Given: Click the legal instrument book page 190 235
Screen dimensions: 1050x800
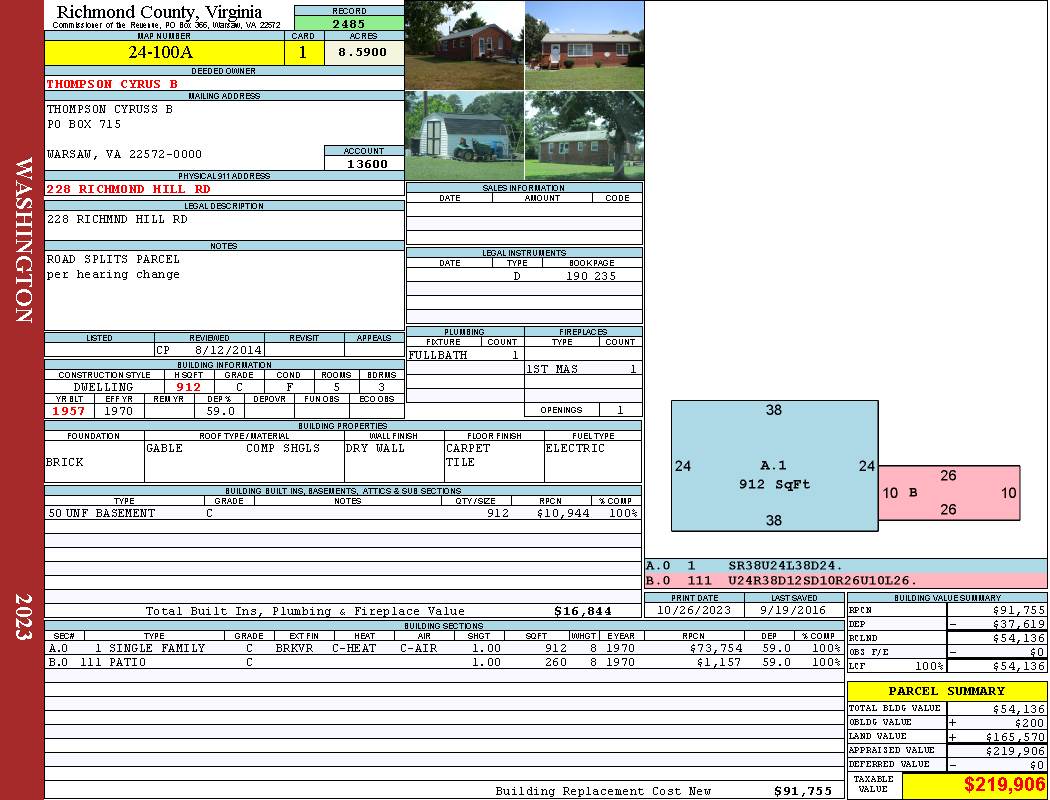Looking at the screenshot, I should click(x=591, y=276).
